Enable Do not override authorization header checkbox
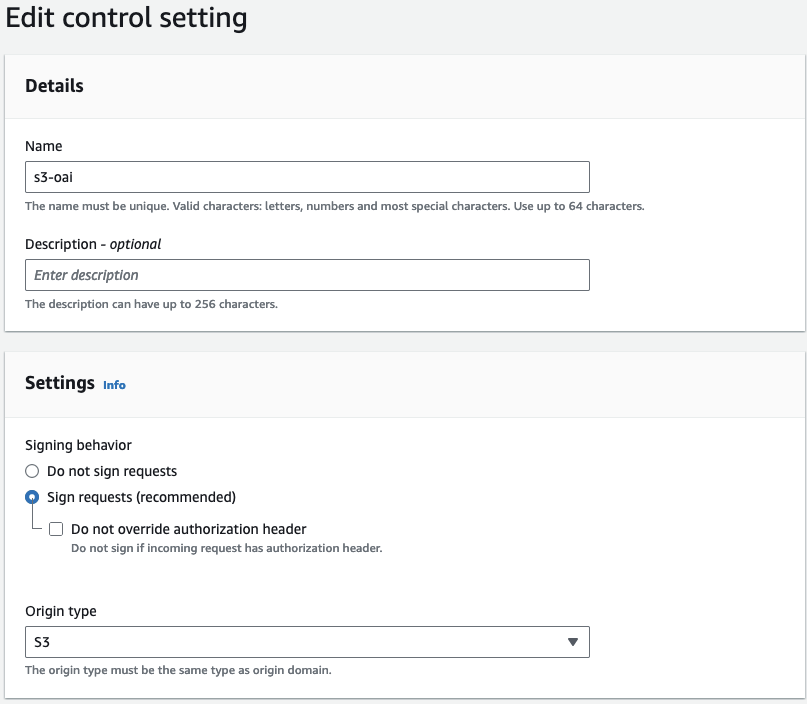This screenshot has height=704, width=807. tap(56, 529)
